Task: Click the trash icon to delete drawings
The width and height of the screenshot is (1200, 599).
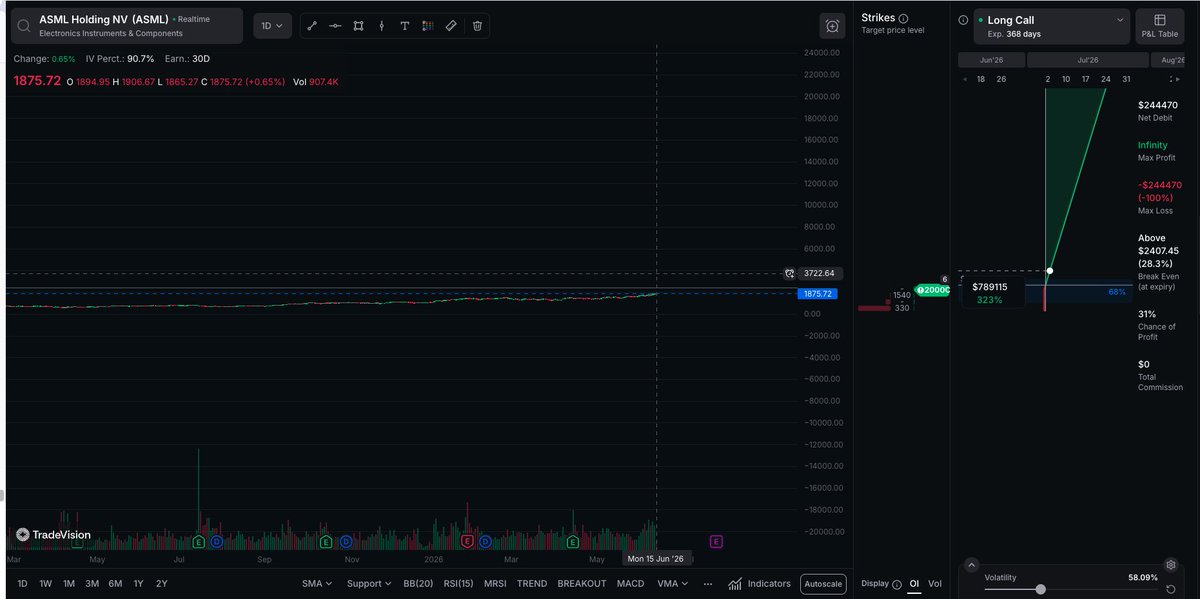Action: click(x=477, y=26)
